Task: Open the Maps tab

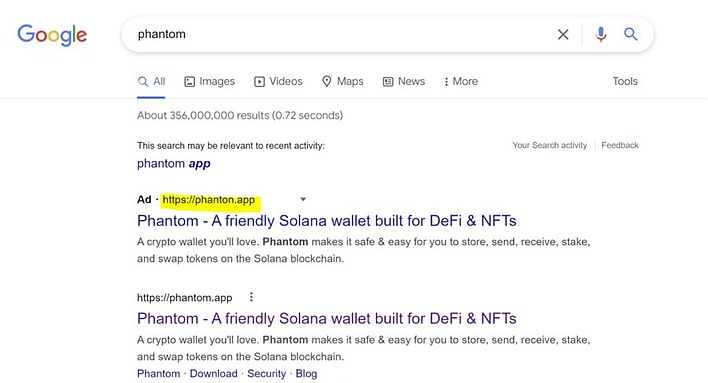Action: tap(343, 81)
